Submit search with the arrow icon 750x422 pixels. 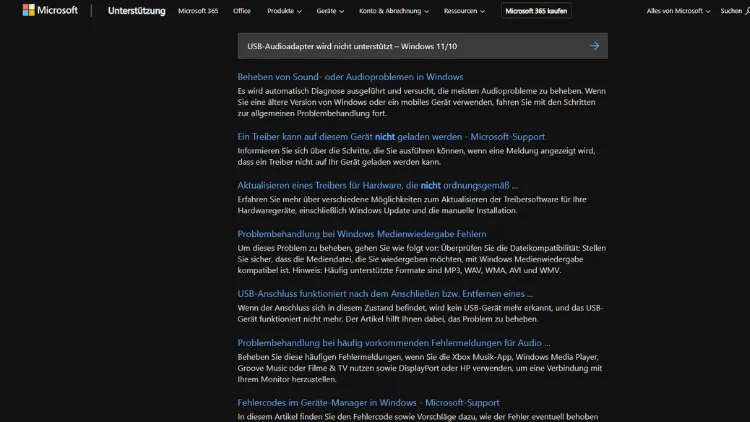click(594, 46)
